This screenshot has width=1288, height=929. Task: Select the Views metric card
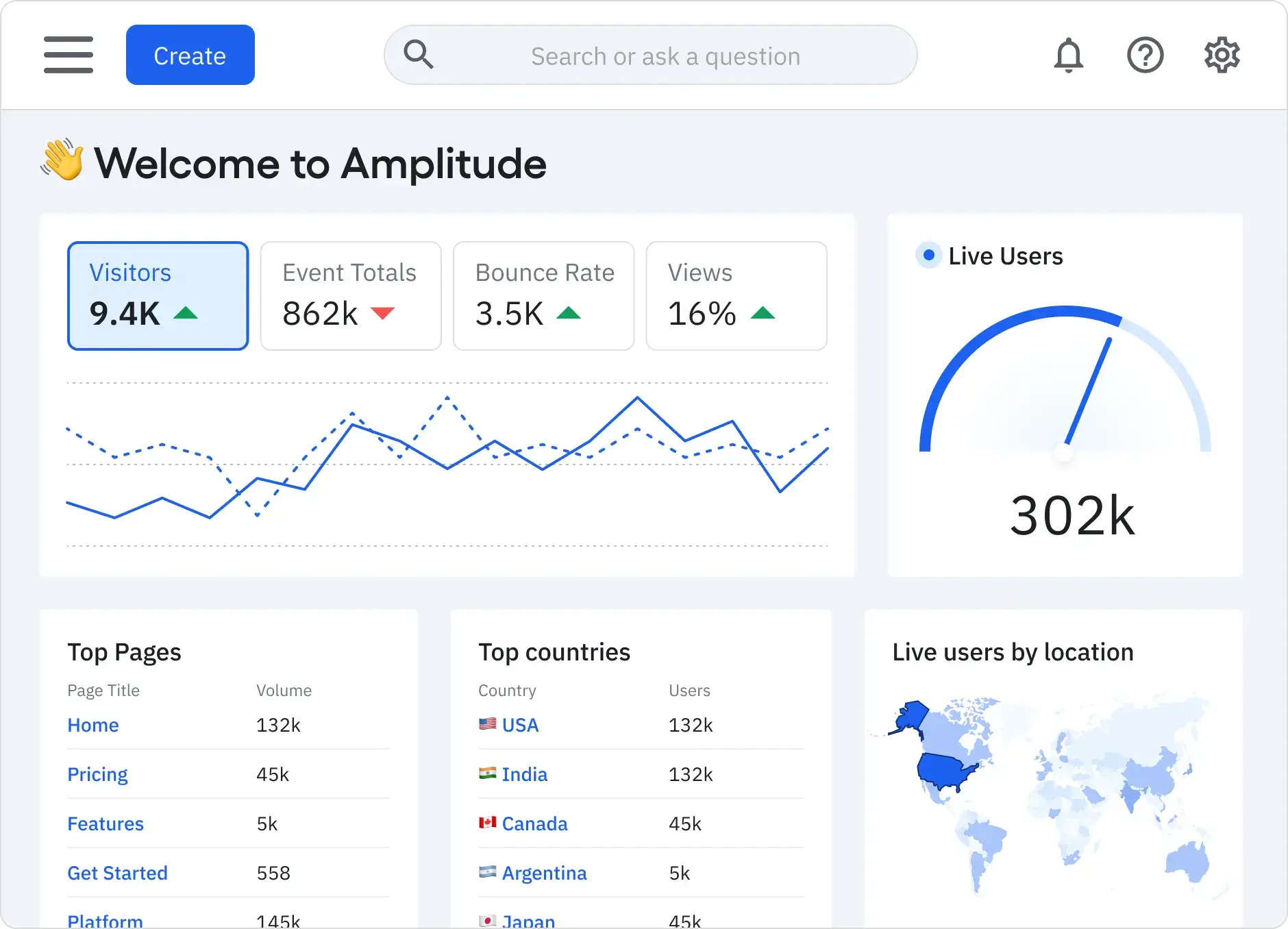tap(736, 295)
